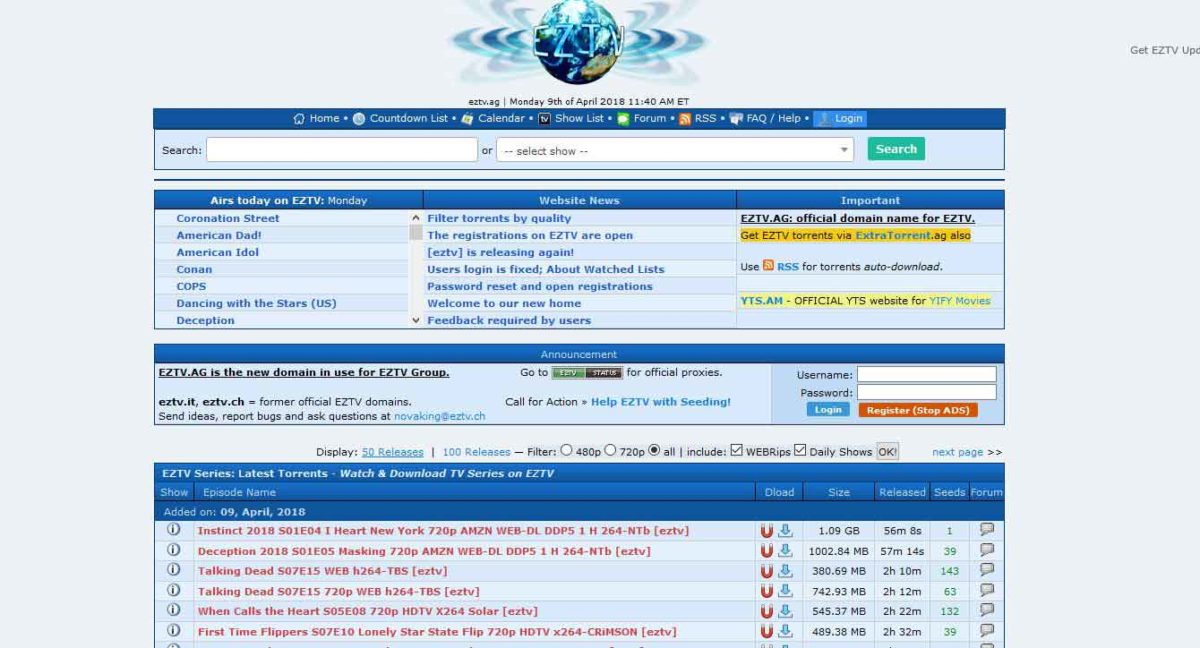Focus the Search text field
Viewport: 1200px width, 648px height.
[342, 150]
